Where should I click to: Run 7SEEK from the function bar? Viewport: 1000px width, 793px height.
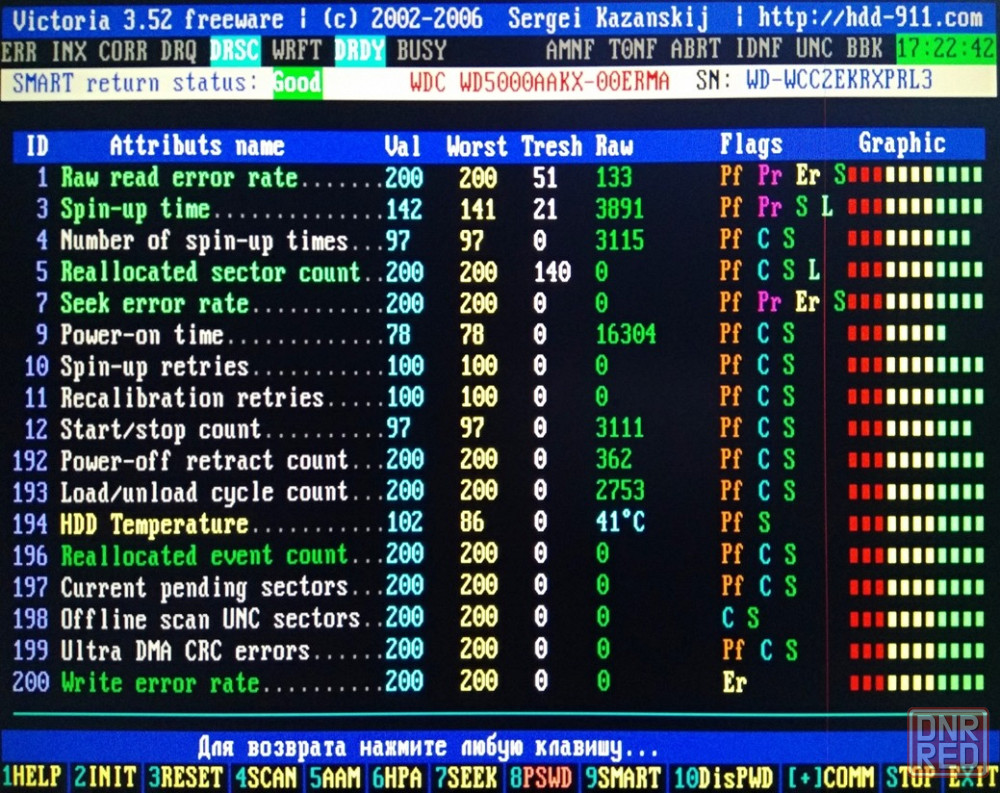[x=466, y=777]
